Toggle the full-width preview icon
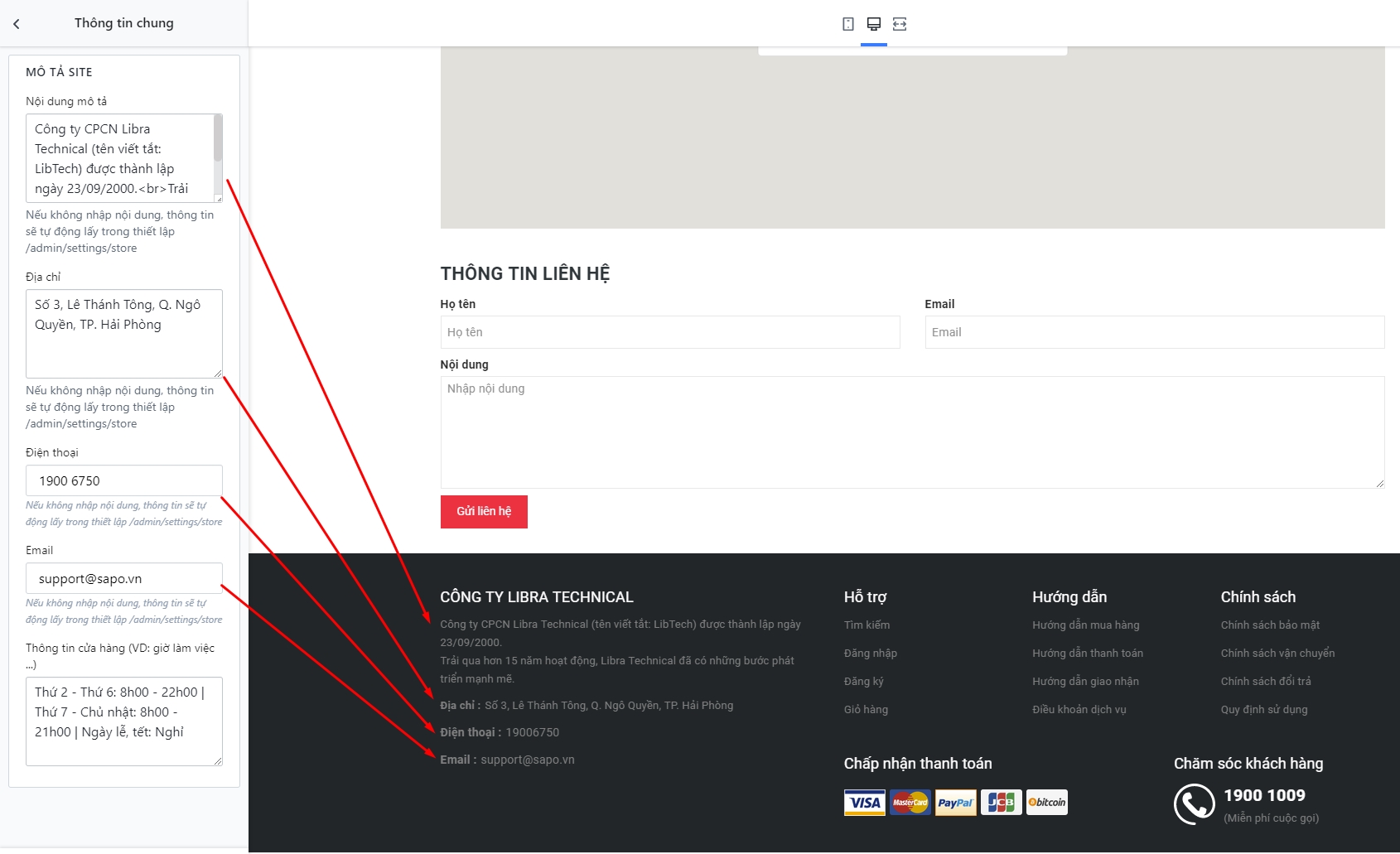The width and height of the screenshot is (1400, 854). point(900,24)
